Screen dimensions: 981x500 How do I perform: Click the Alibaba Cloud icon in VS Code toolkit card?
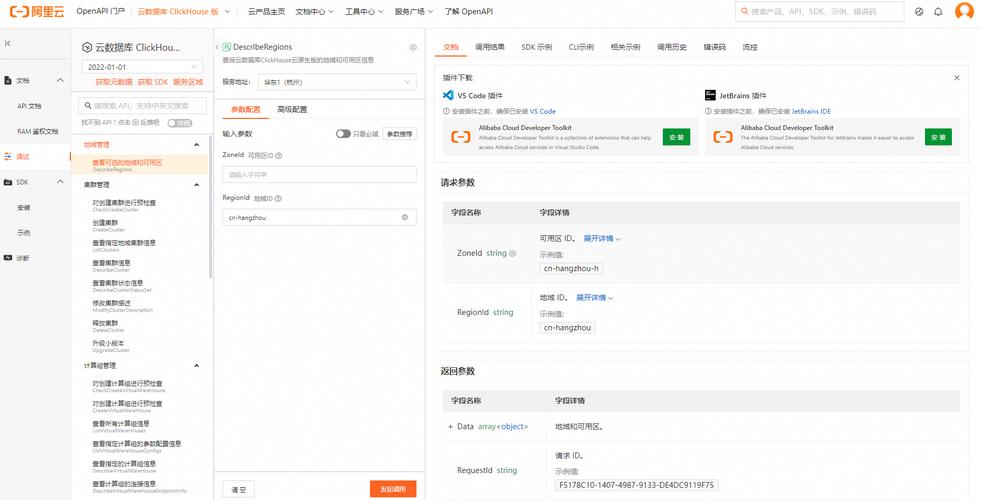461,136
